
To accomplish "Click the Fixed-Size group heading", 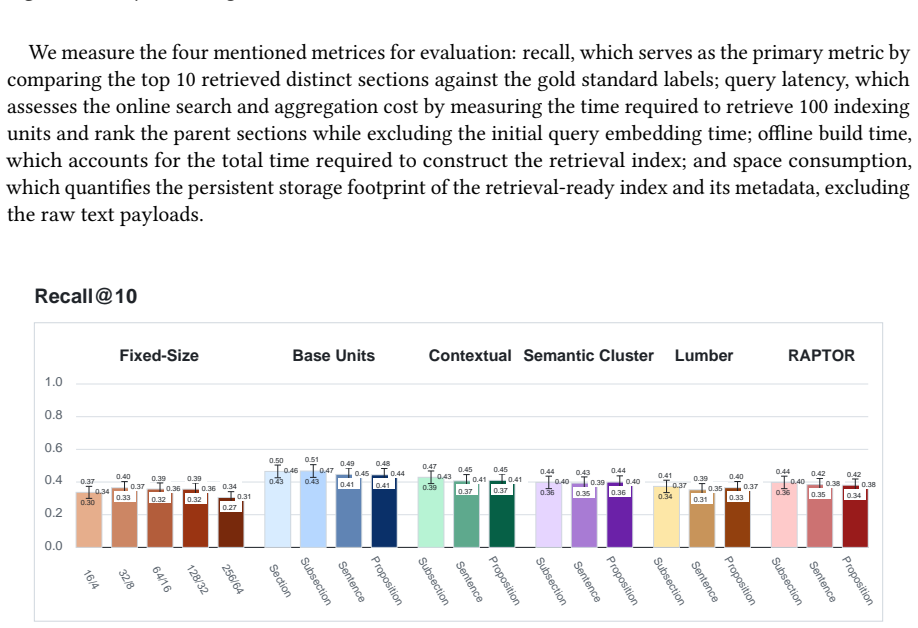I will [159, 356].
